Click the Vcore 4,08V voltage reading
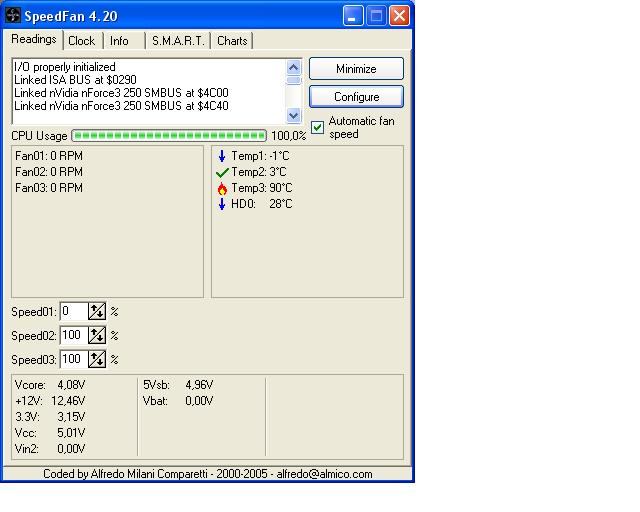Screen dimensions: 640x512 point(50,385)
